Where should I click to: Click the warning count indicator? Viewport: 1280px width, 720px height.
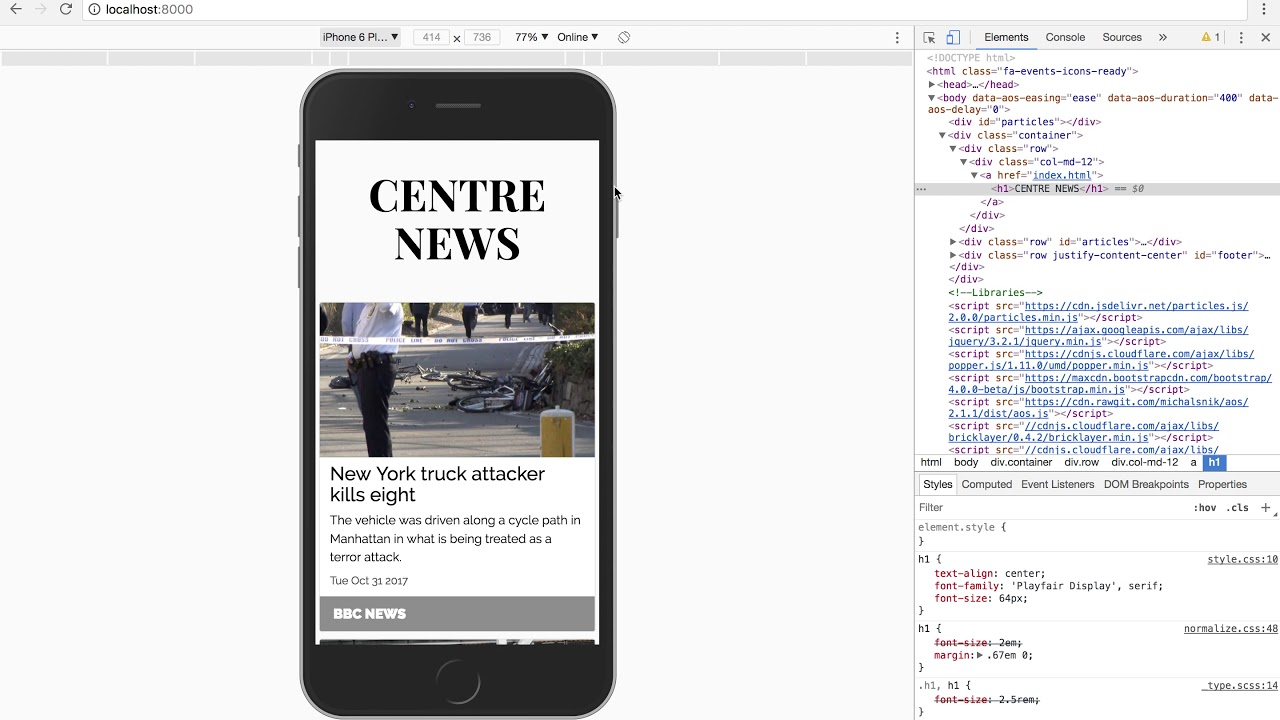1210,37
